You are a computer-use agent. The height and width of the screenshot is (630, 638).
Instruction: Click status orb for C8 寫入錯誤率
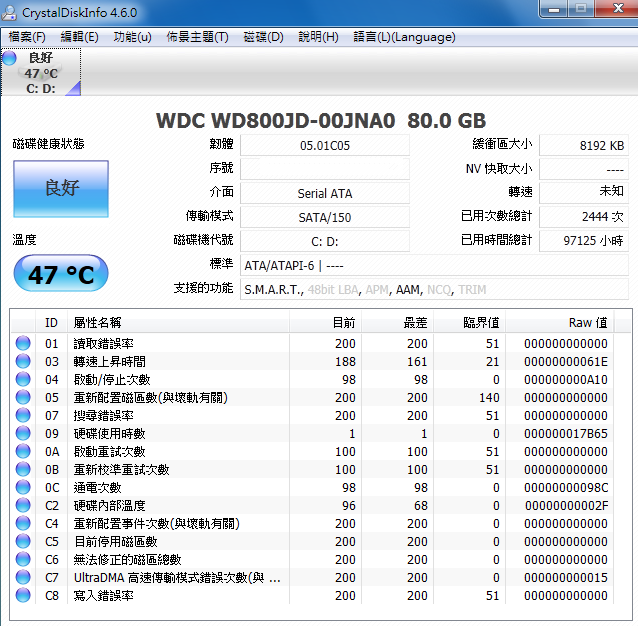click(x=23, y=595)
